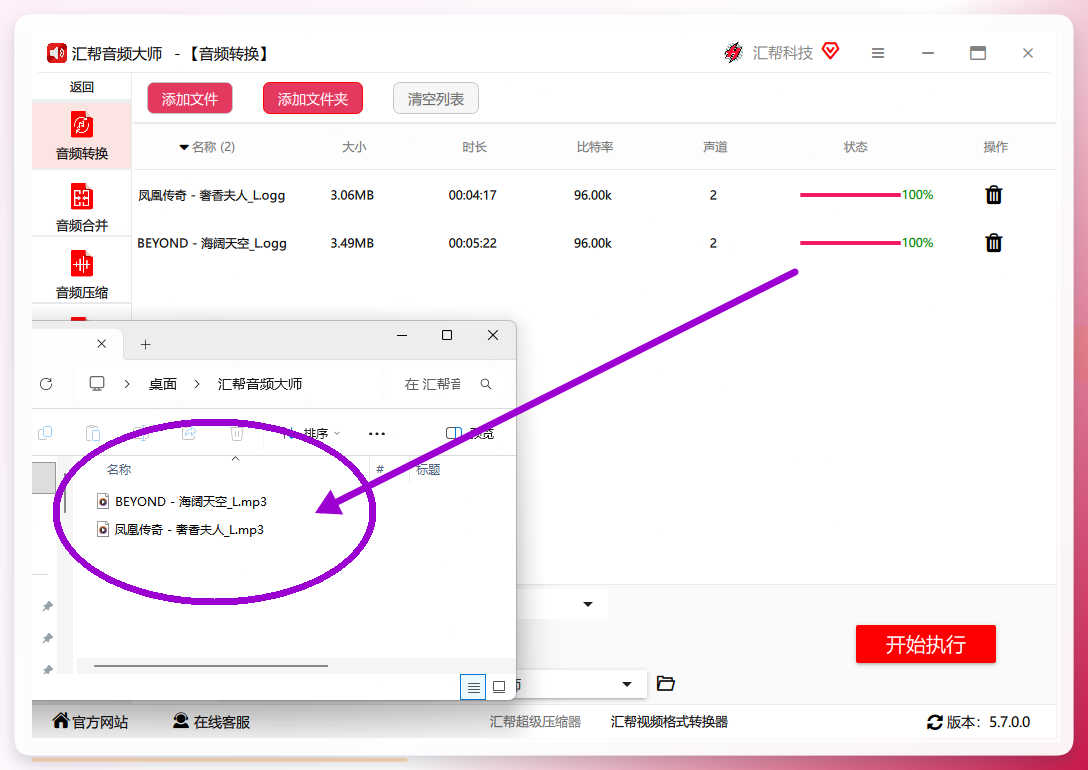1088x770 pixels.
Task: Delete the BEYOND row with trash icon
Action: point(994,243)
